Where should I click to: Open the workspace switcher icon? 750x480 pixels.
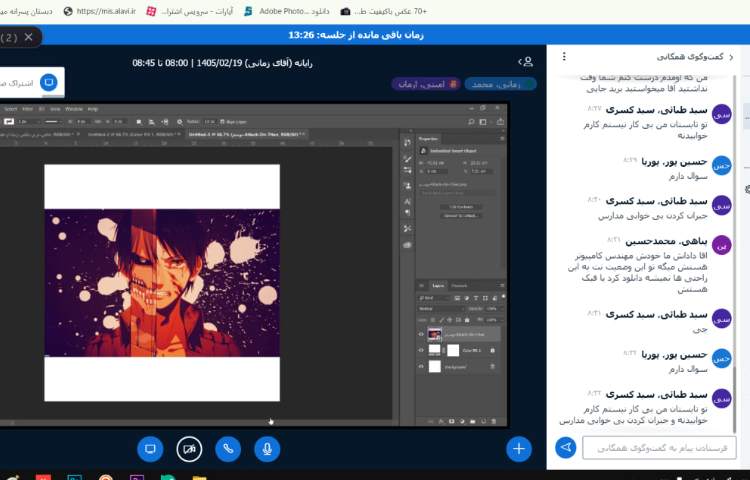pos(485,122)
